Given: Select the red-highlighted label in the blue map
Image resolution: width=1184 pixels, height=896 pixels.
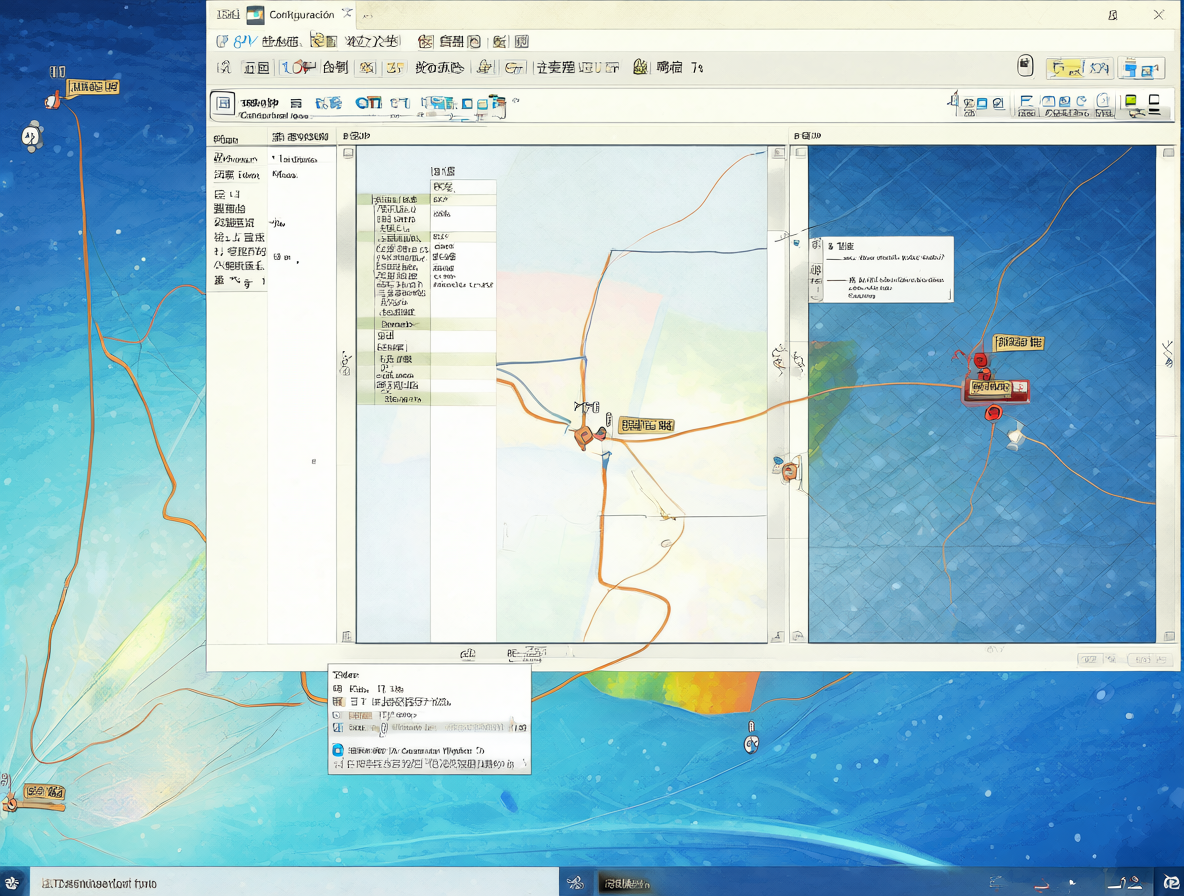Looking at the screenshot, I should [997, 389].
